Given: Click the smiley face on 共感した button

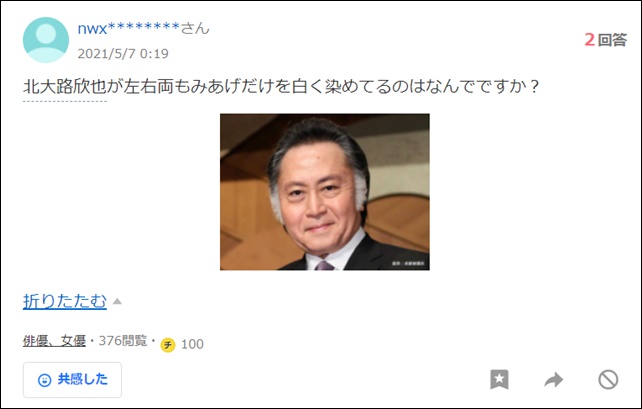Looking at the screenshot, I should pos(45,380).
